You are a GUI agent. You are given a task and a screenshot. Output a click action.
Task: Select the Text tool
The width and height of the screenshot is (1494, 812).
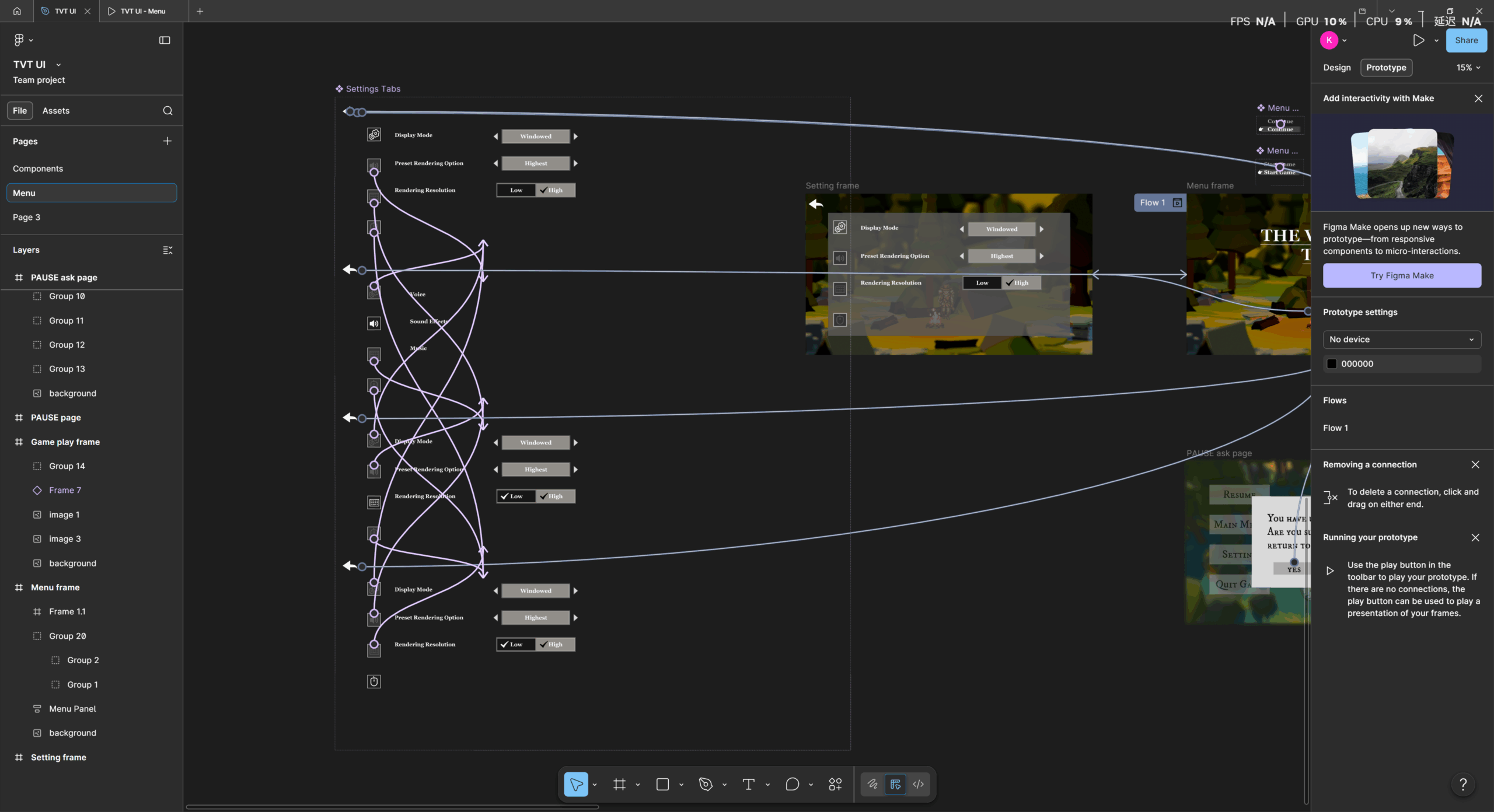(x=749, y=785)
